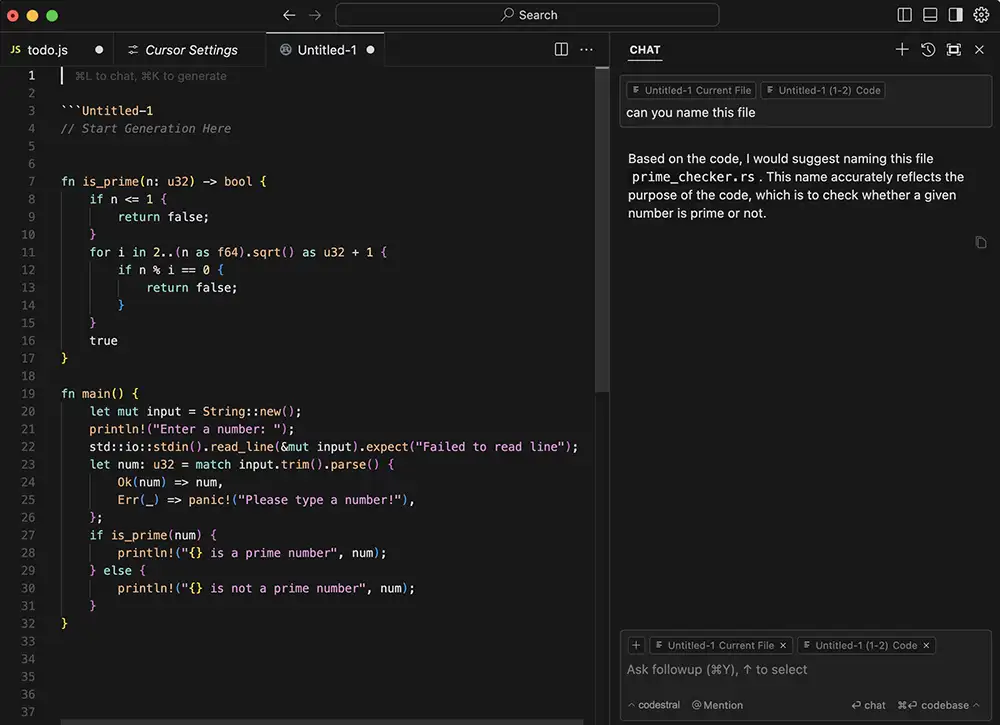Image resolution: width=1000 pixels, height=725 pixels.
Task: Start a new chat with the plus icon
Action: 902,50
